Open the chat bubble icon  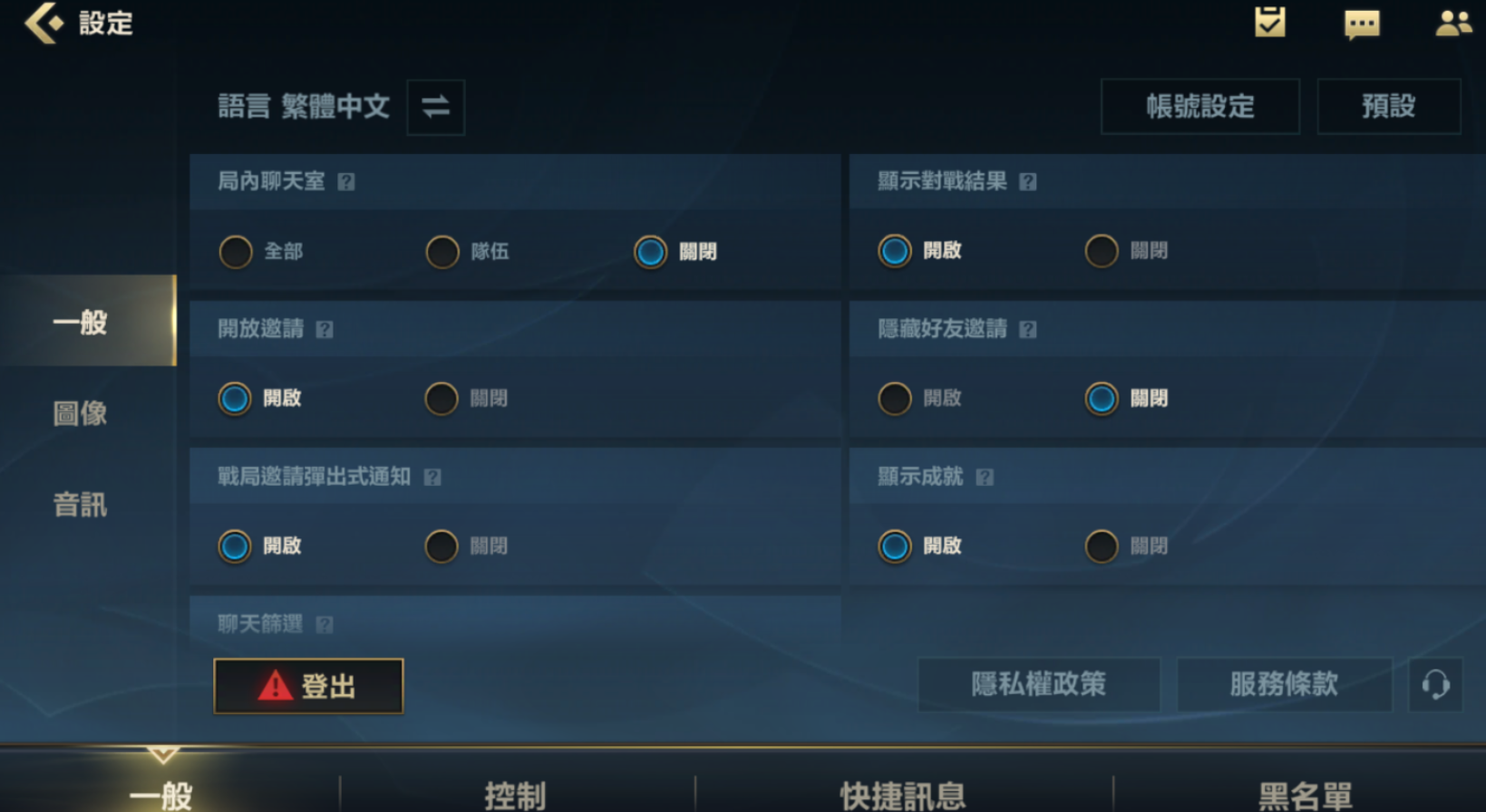1362,24
